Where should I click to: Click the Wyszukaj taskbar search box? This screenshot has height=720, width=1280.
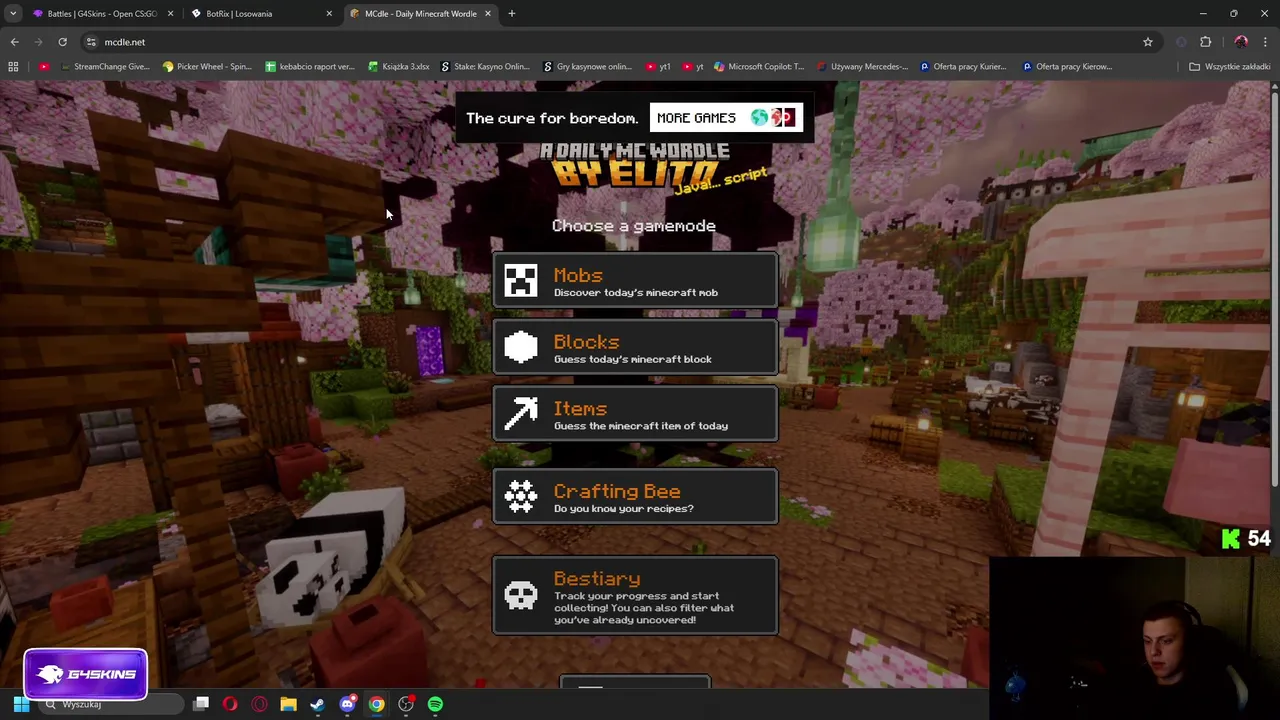(110, 705)
